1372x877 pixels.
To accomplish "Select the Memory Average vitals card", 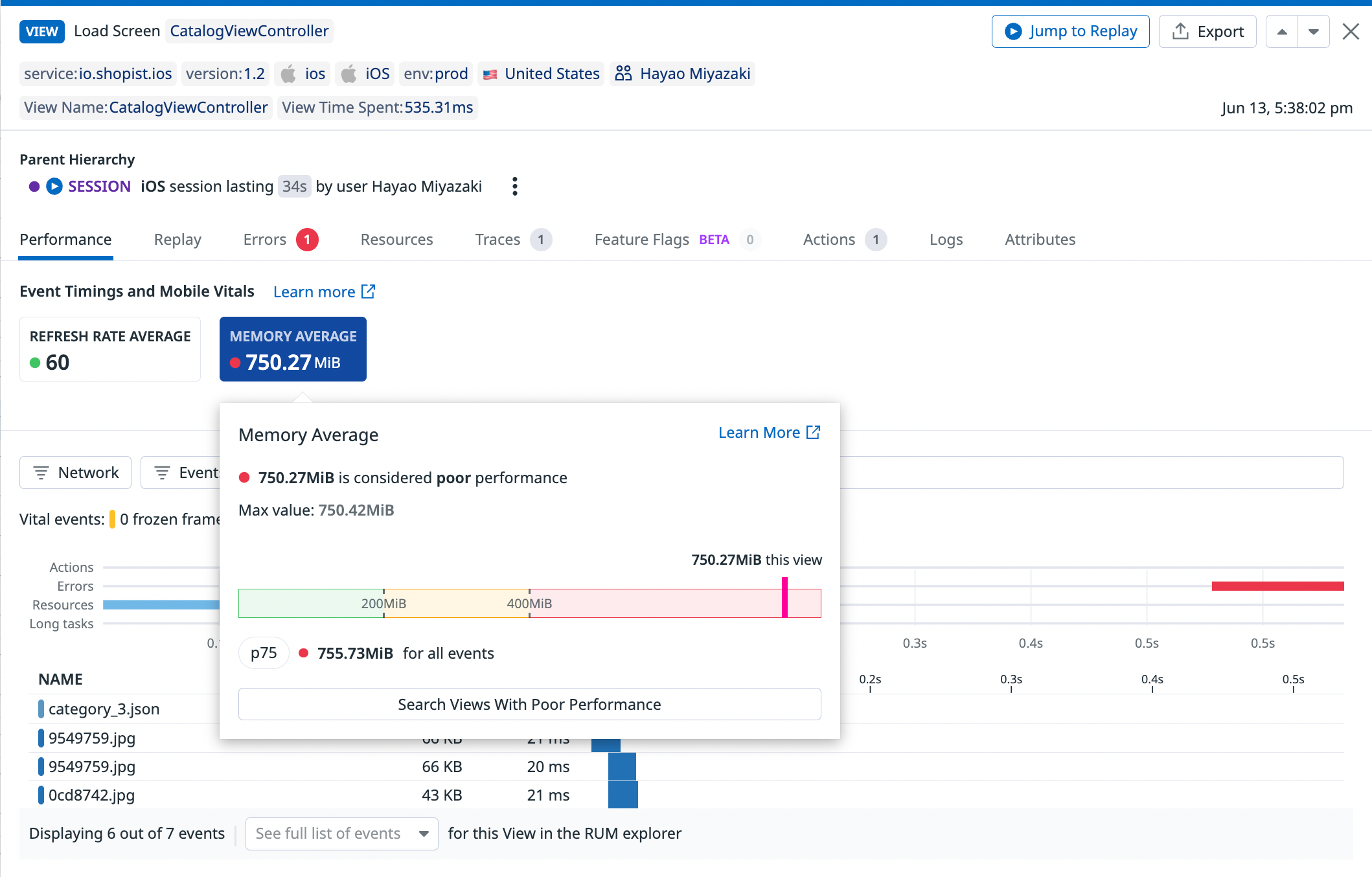I will point(293,349).
